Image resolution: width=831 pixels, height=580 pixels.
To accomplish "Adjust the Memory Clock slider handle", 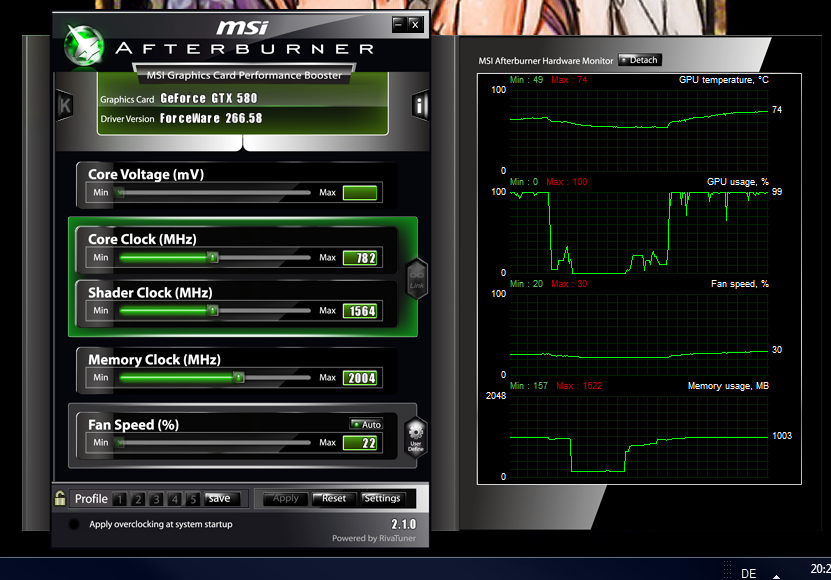I will tap(238, 377).
